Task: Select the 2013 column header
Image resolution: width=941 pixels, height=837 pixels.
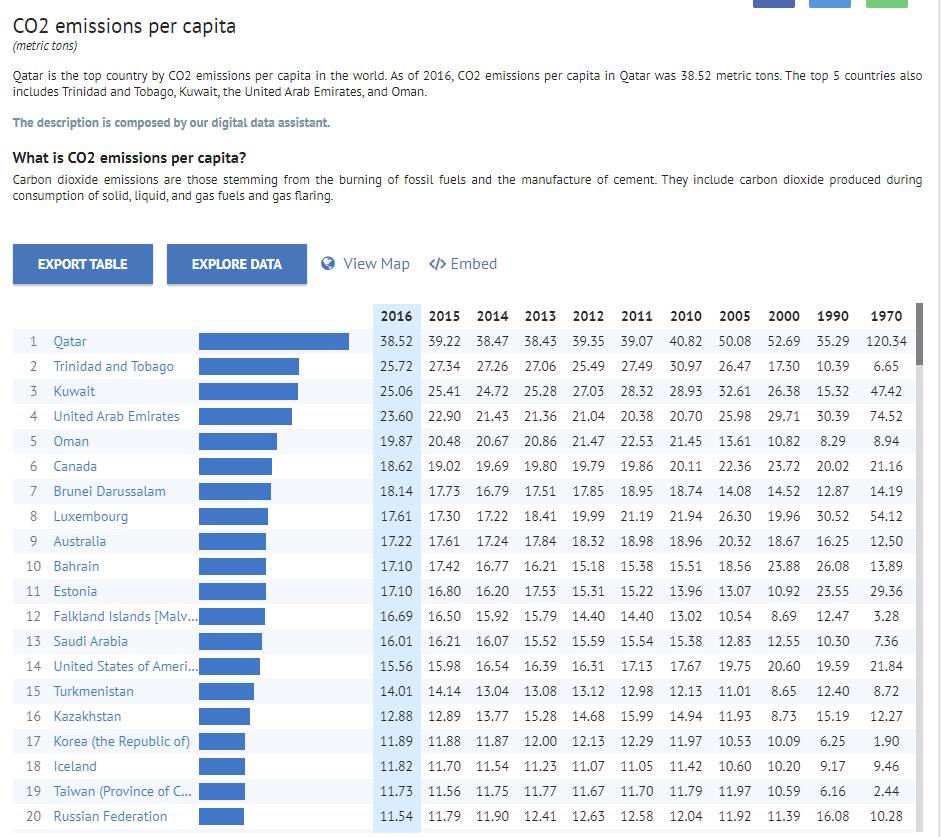Action: (540, 316)
